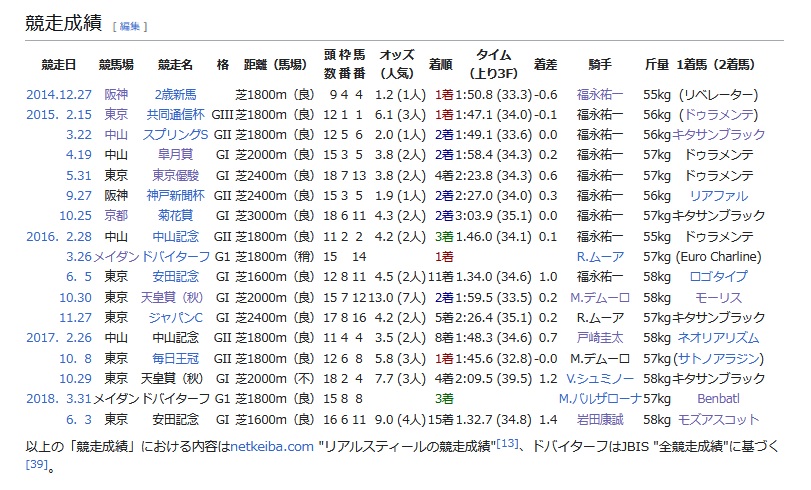Open the 3.26 date link
Viewport: 811px width, 490px height.
[79, 256]
